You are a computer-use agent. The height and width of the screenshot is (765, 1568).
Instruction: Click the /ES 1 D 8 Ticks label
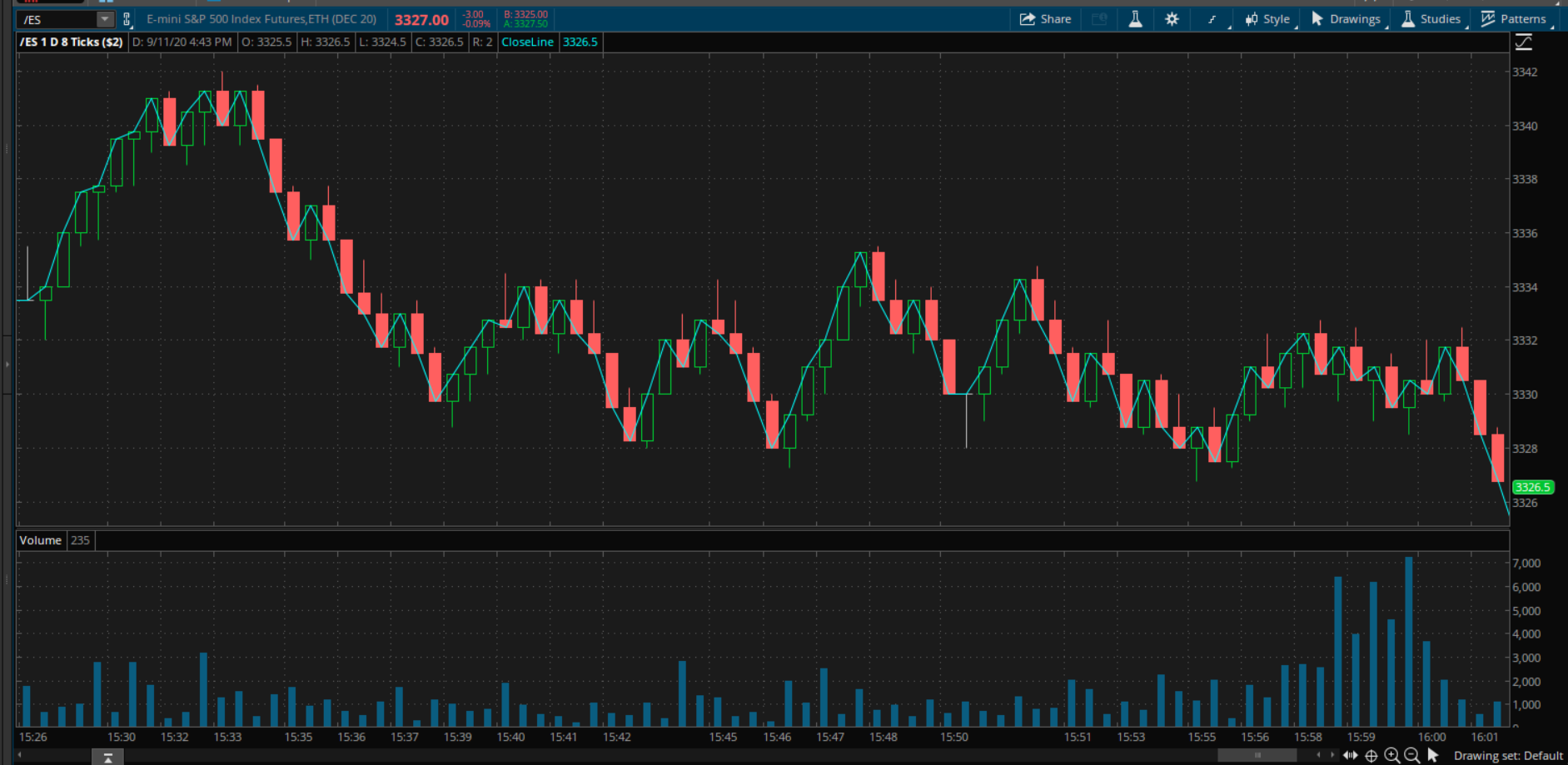click(72, 42)
